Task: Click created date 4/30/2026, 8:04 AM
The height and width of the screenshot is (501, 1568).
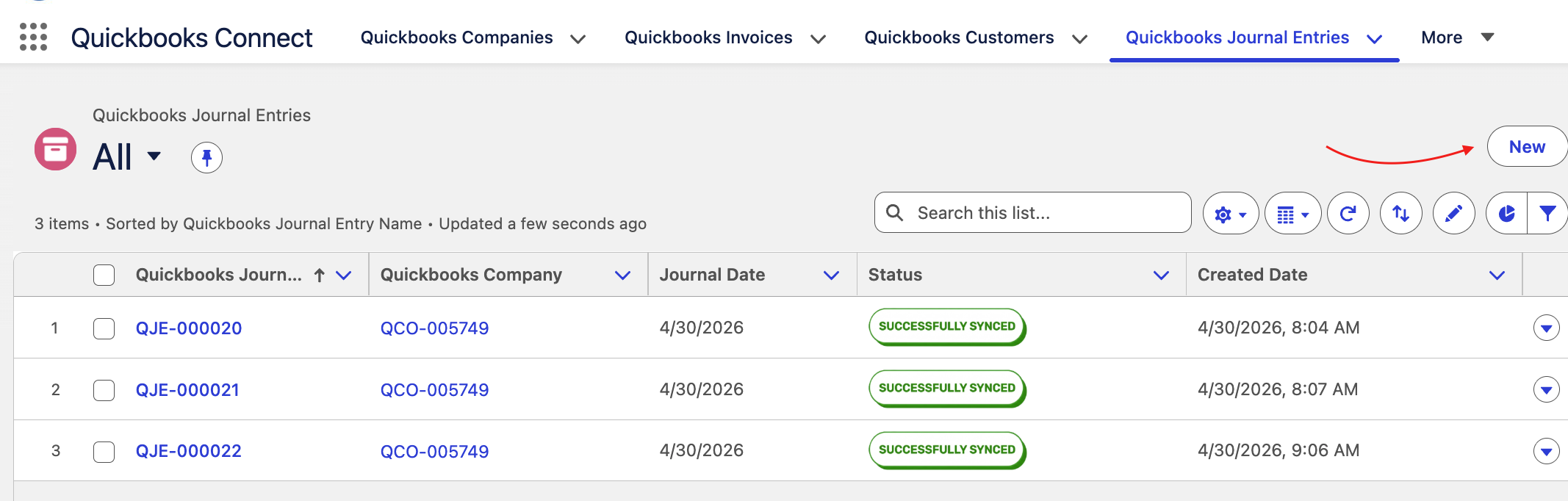Action: coord(1279,328)
